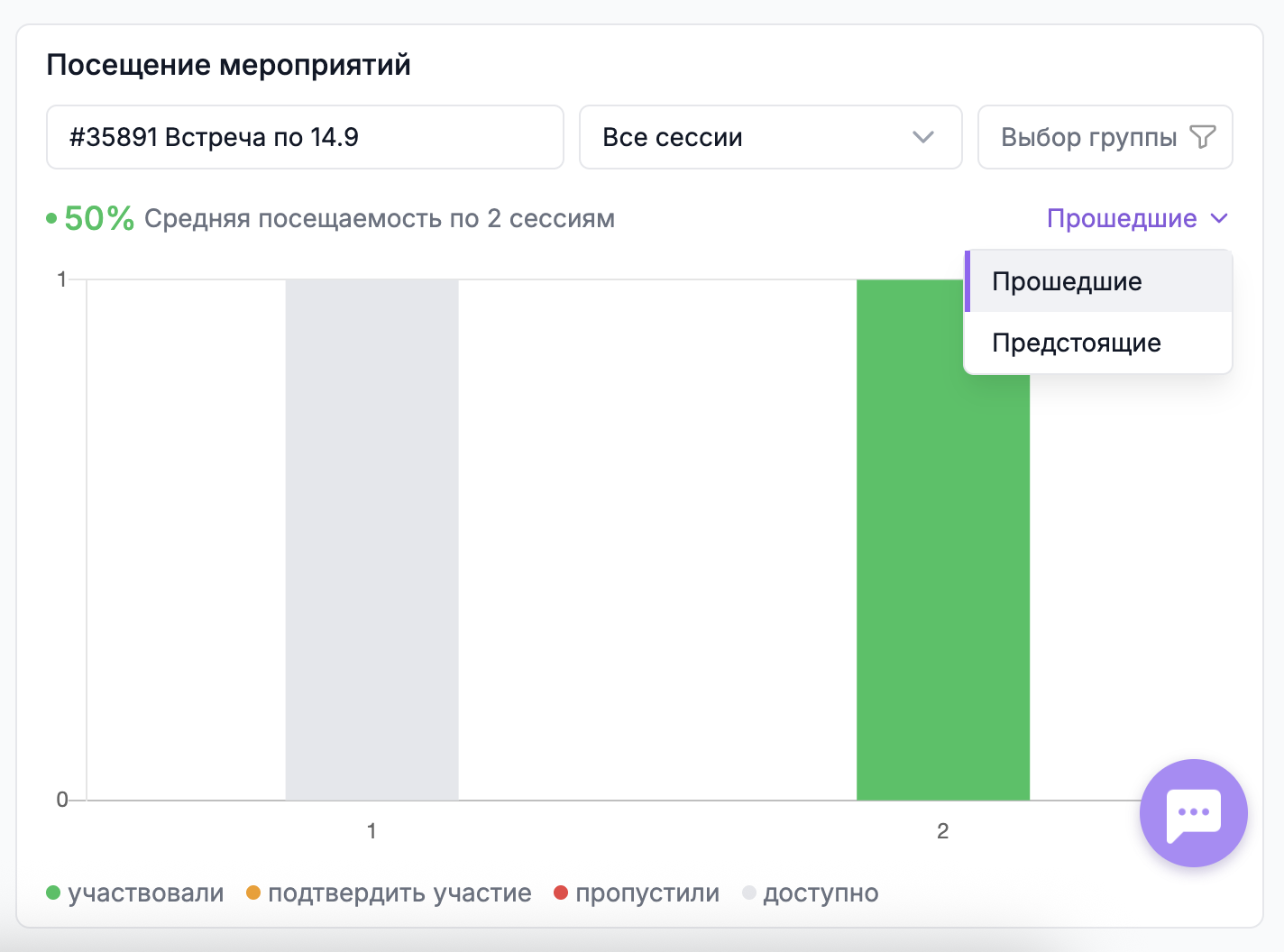Click gray dot of доступно legend
Screen dimensions: 1284x952
click(748, 892)
